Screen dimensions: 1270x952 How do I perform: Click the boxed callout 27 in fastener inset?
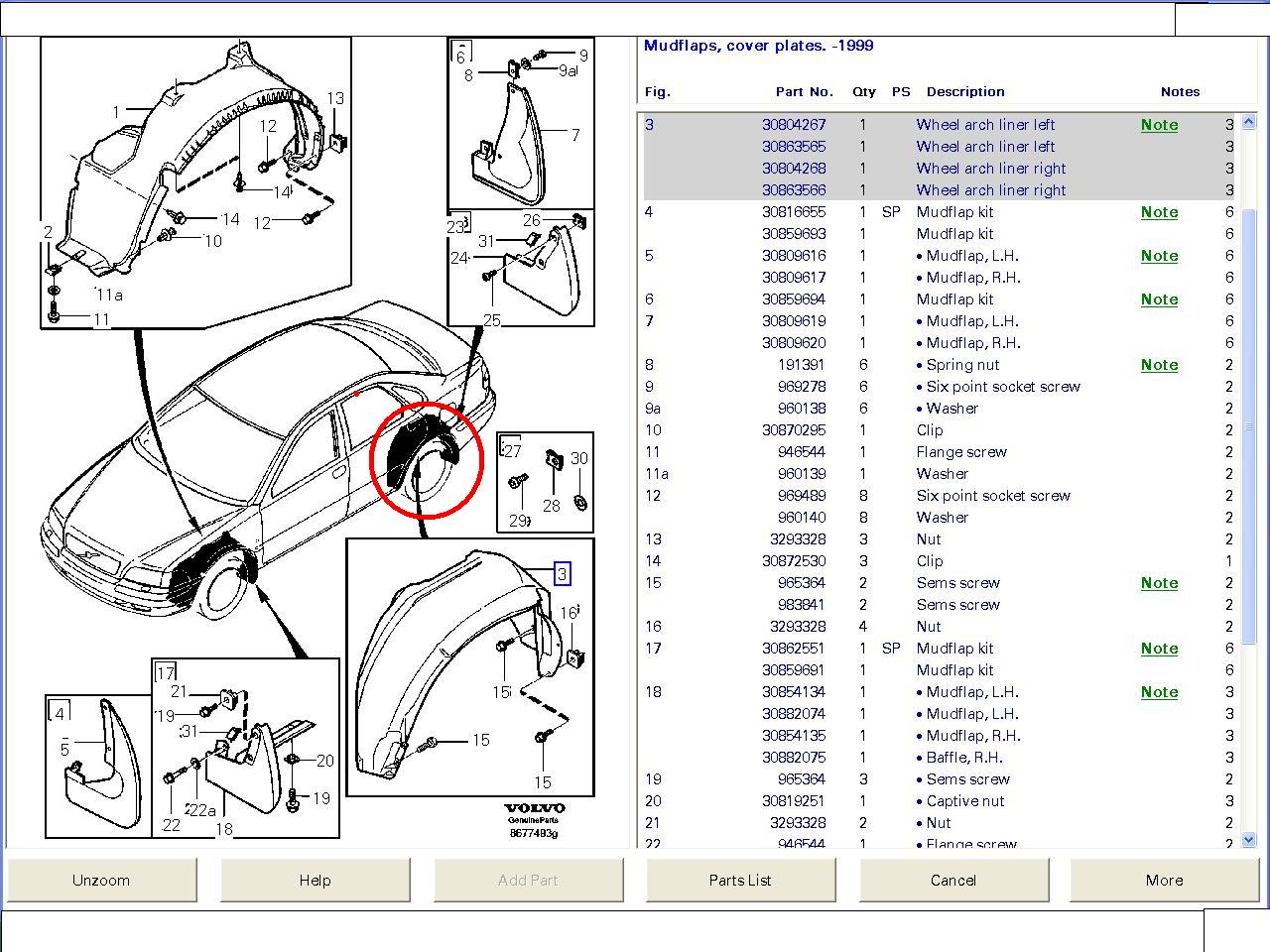tap(511, 449)
